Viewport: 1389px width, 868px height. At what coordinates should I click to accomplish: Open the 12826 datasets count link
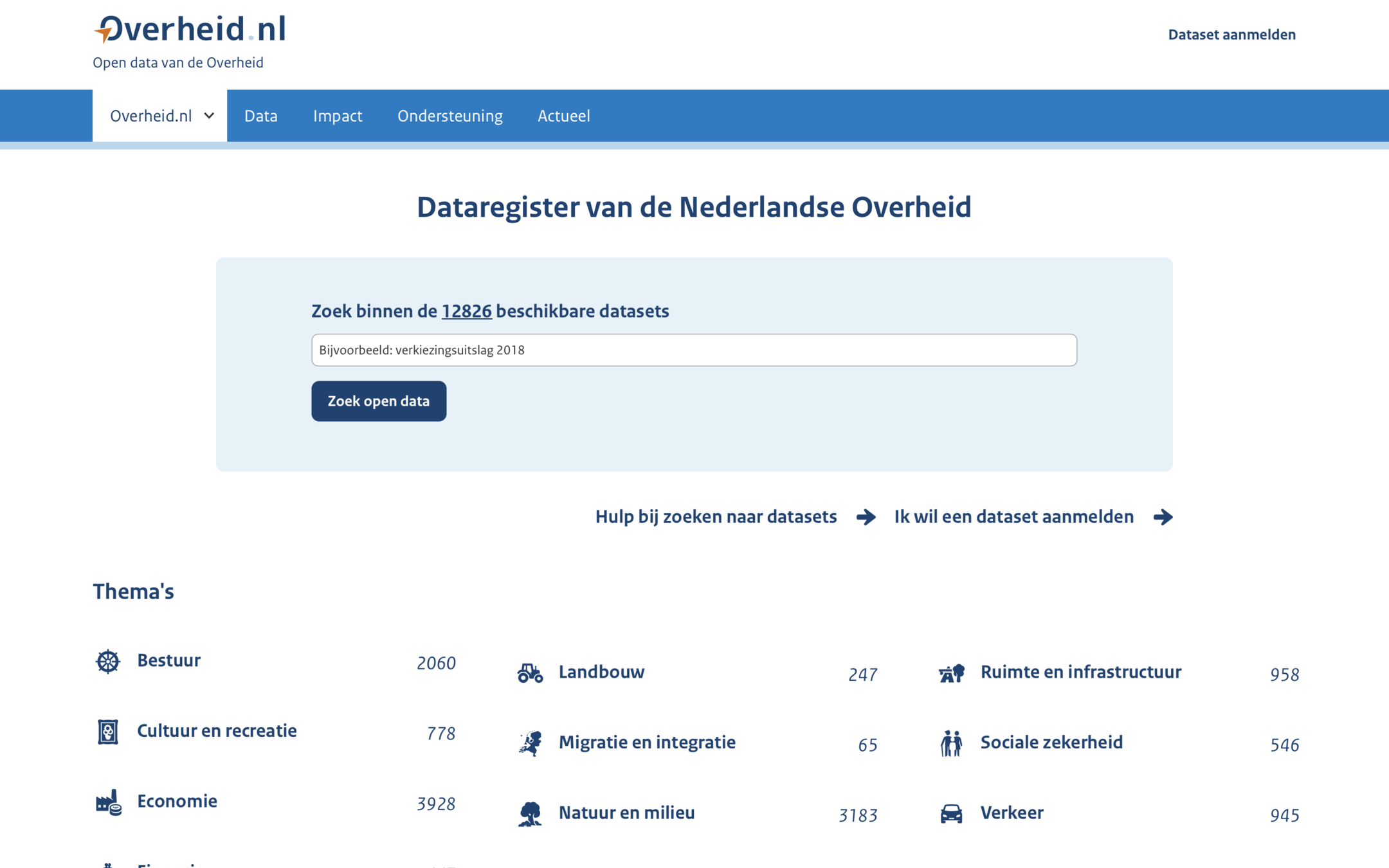466,311
